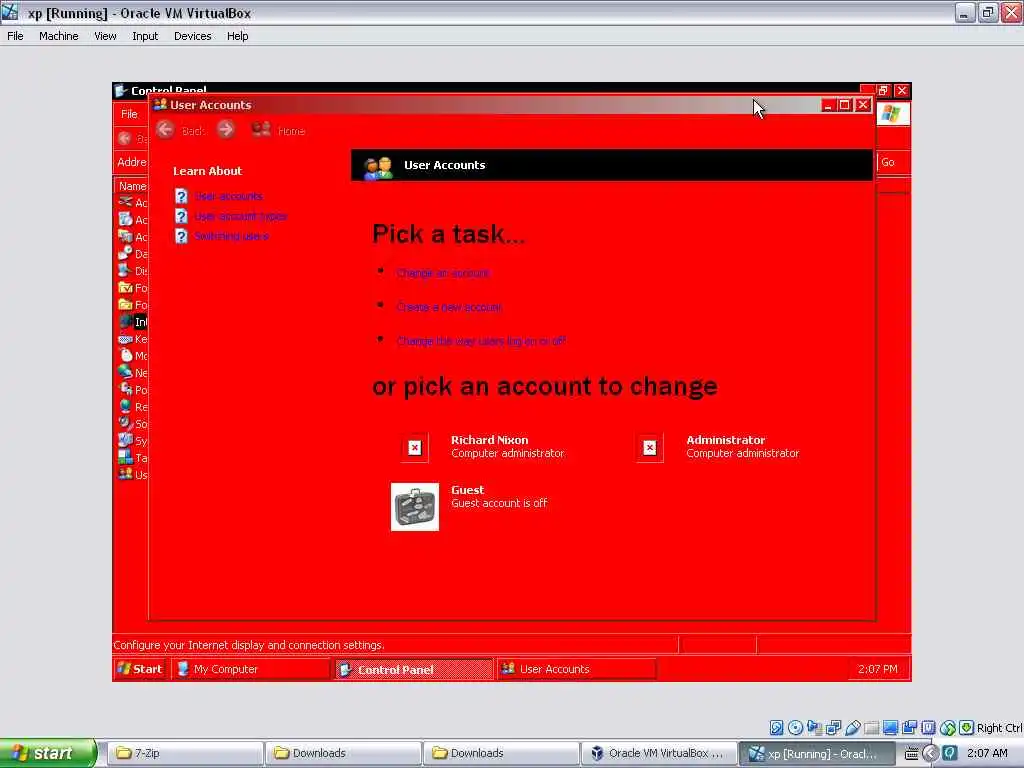
Task: Select the Date and Time icon in list
Action: 125,254
